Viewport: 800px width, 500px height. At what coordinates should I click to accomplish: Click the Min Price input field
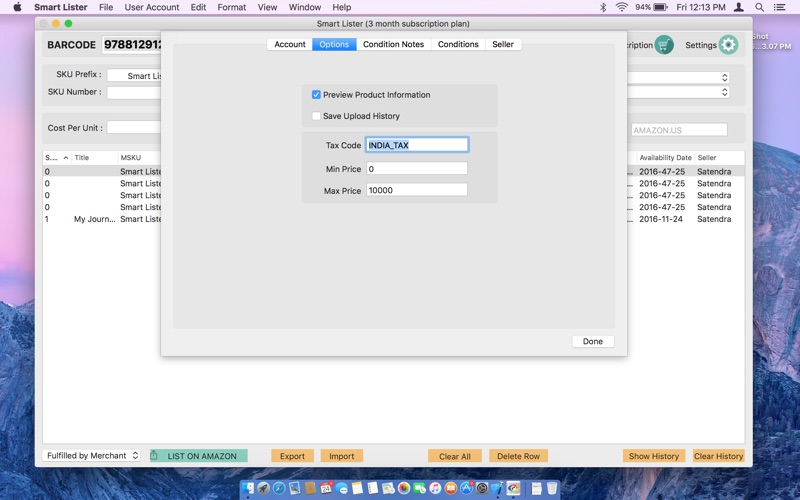coord(417,168)
